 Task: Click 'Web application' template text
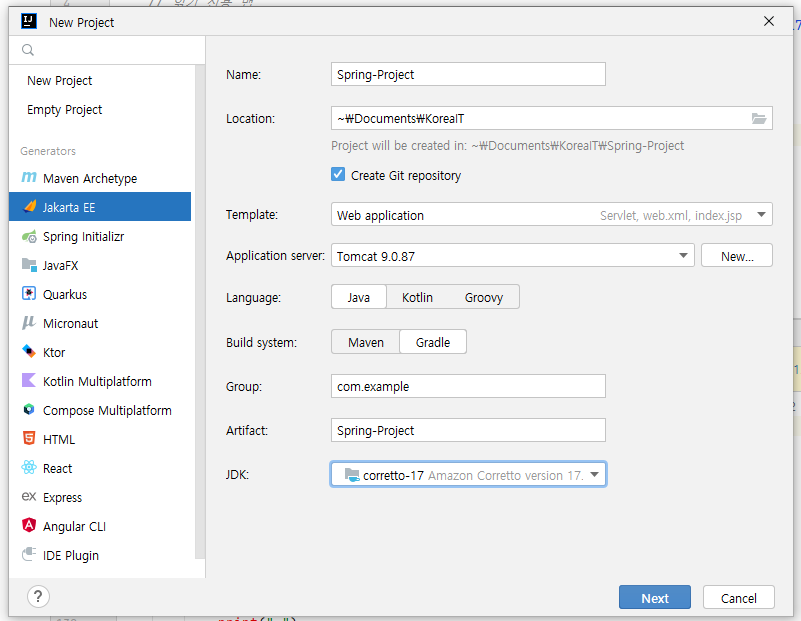(x=380, y=216)
